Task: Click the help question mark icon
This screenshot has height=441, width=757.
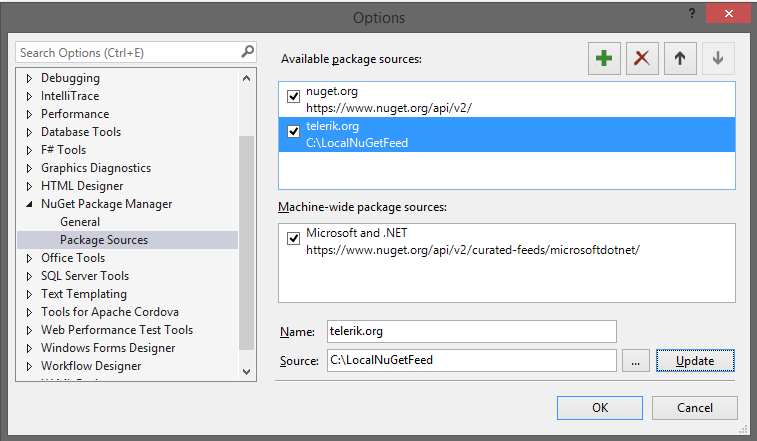Action: point(691,13)
